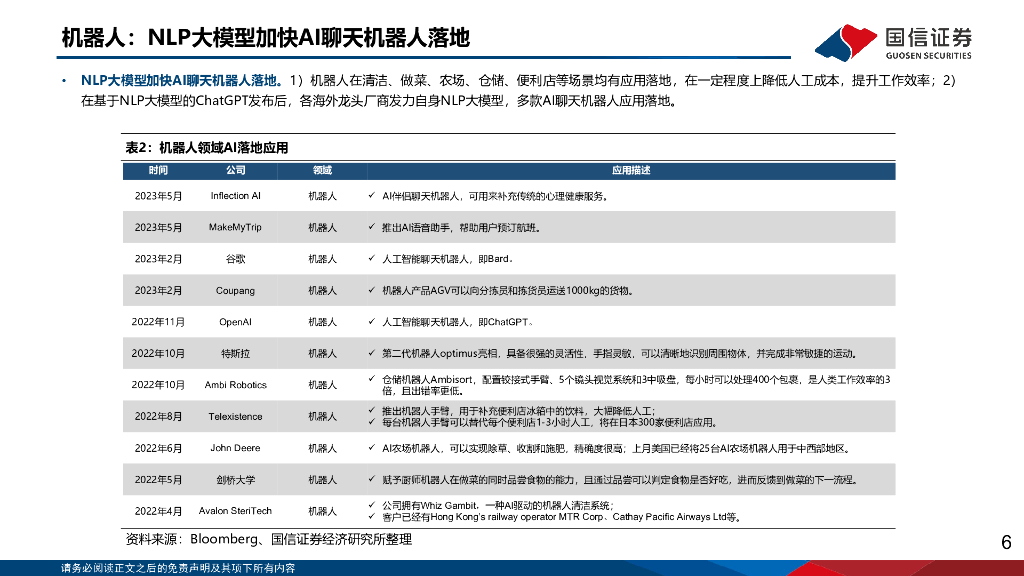Click the 公司 column header
1024x576 pixels.
(234, 171)
